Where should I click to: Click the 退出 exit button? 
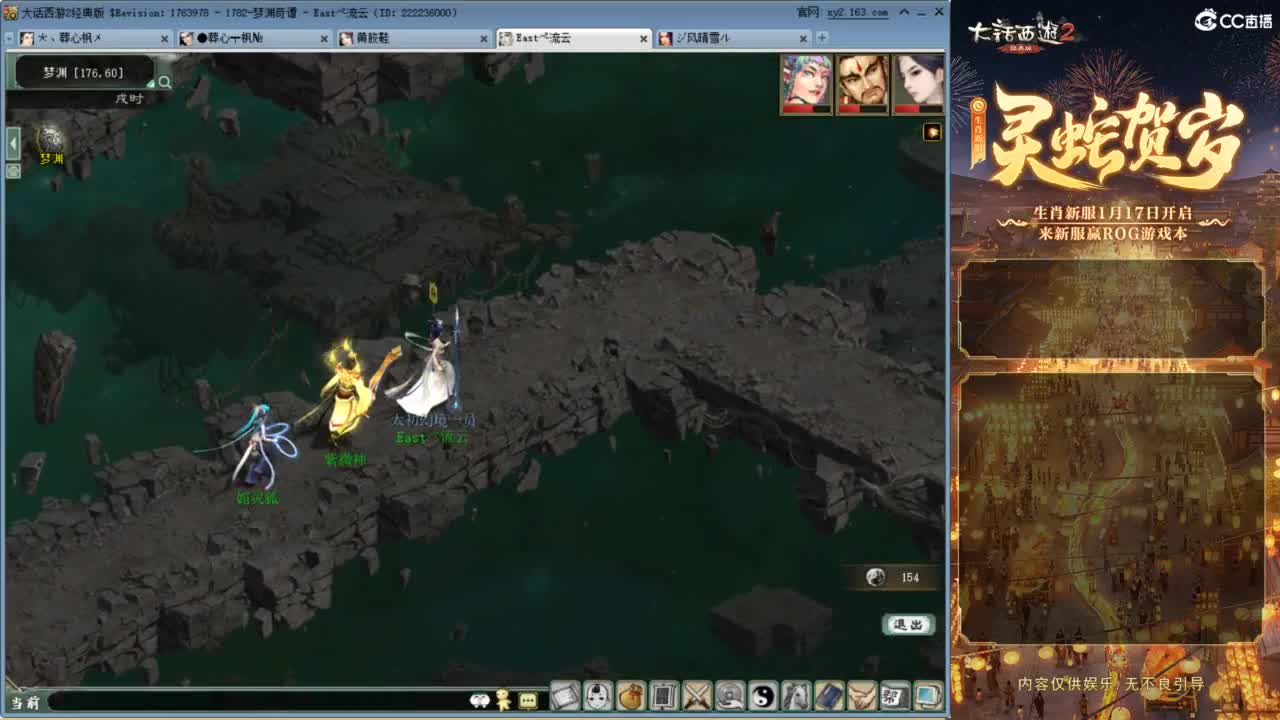coord(908,625)
